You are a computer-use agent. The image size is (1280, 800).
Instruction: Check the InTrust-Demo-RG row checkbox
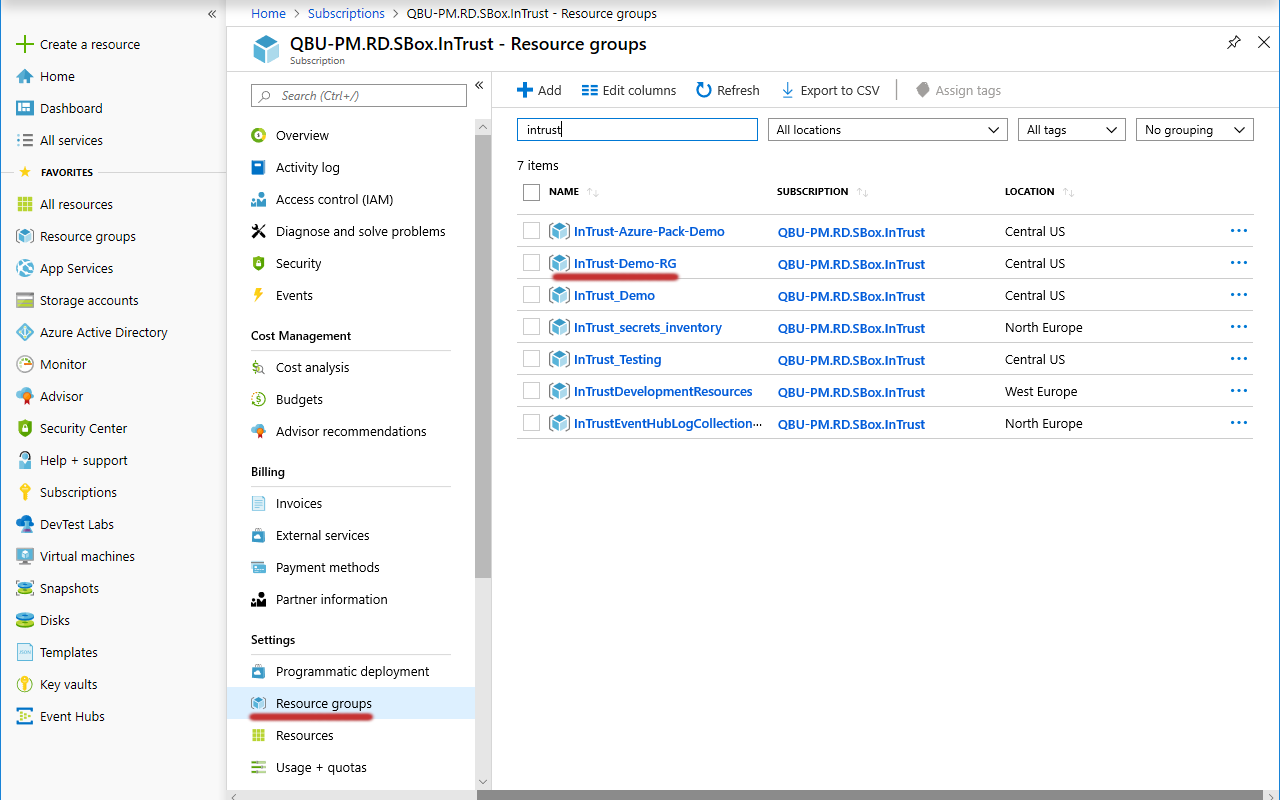(531, 263)
